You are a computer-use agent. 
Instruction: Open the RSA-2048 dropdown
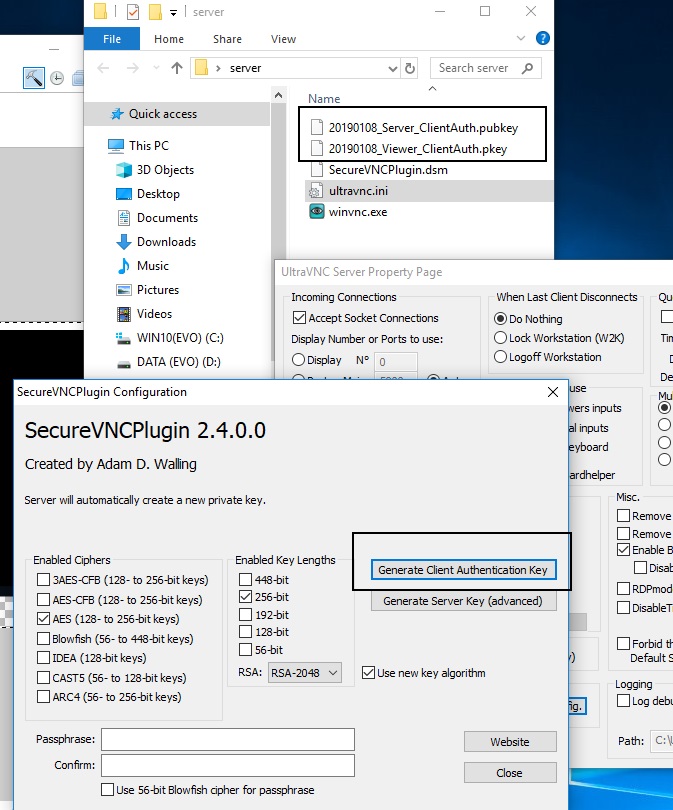click(x=305, y=673)
